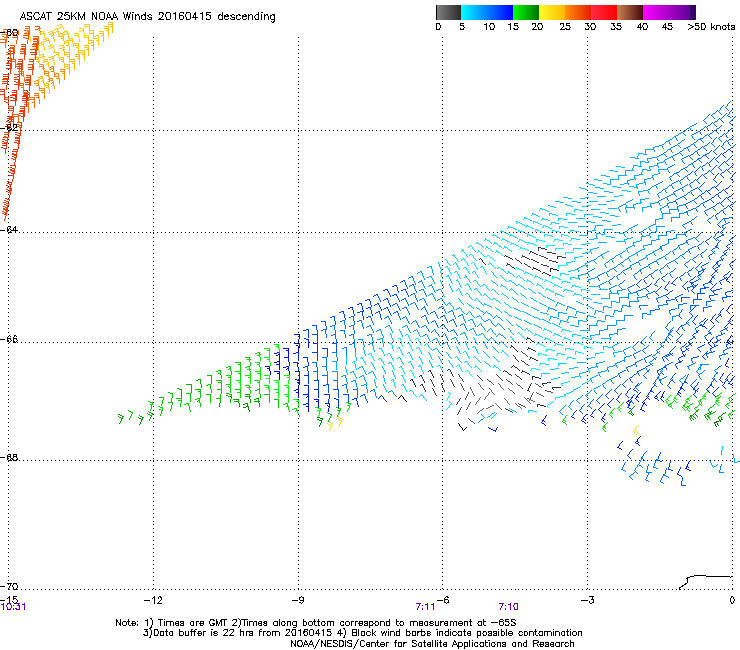Image resolution: width=740 pixels, height=650 pixels.
Task: Click the '25' legend tick label
Action: (565, 27)
